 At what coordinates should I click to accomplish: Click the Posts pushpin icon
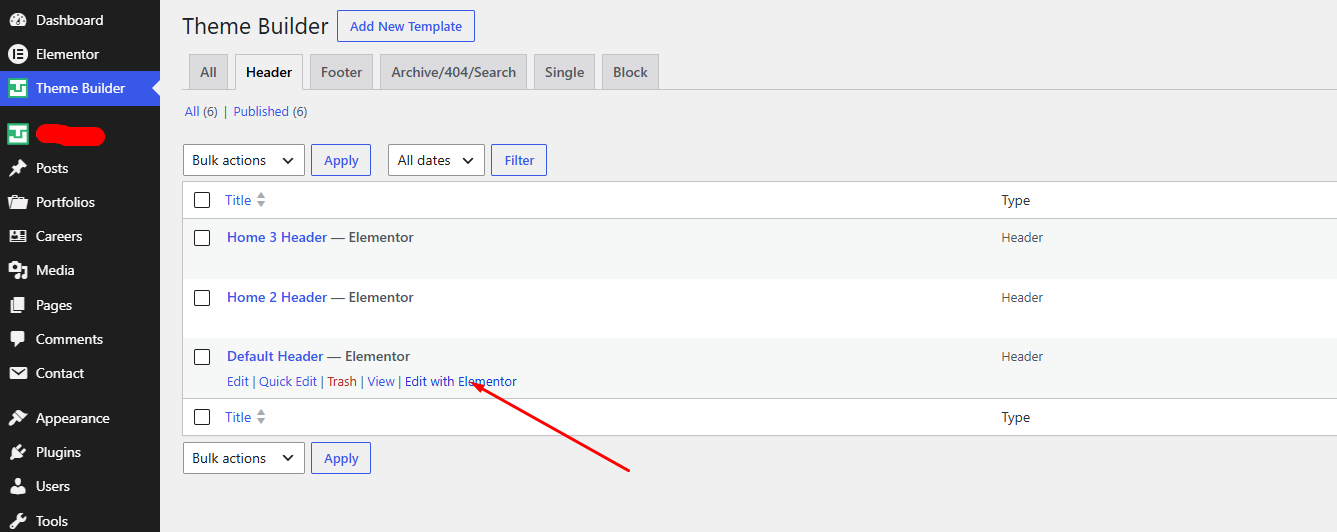pyautogui.click(x=17, y=168)
